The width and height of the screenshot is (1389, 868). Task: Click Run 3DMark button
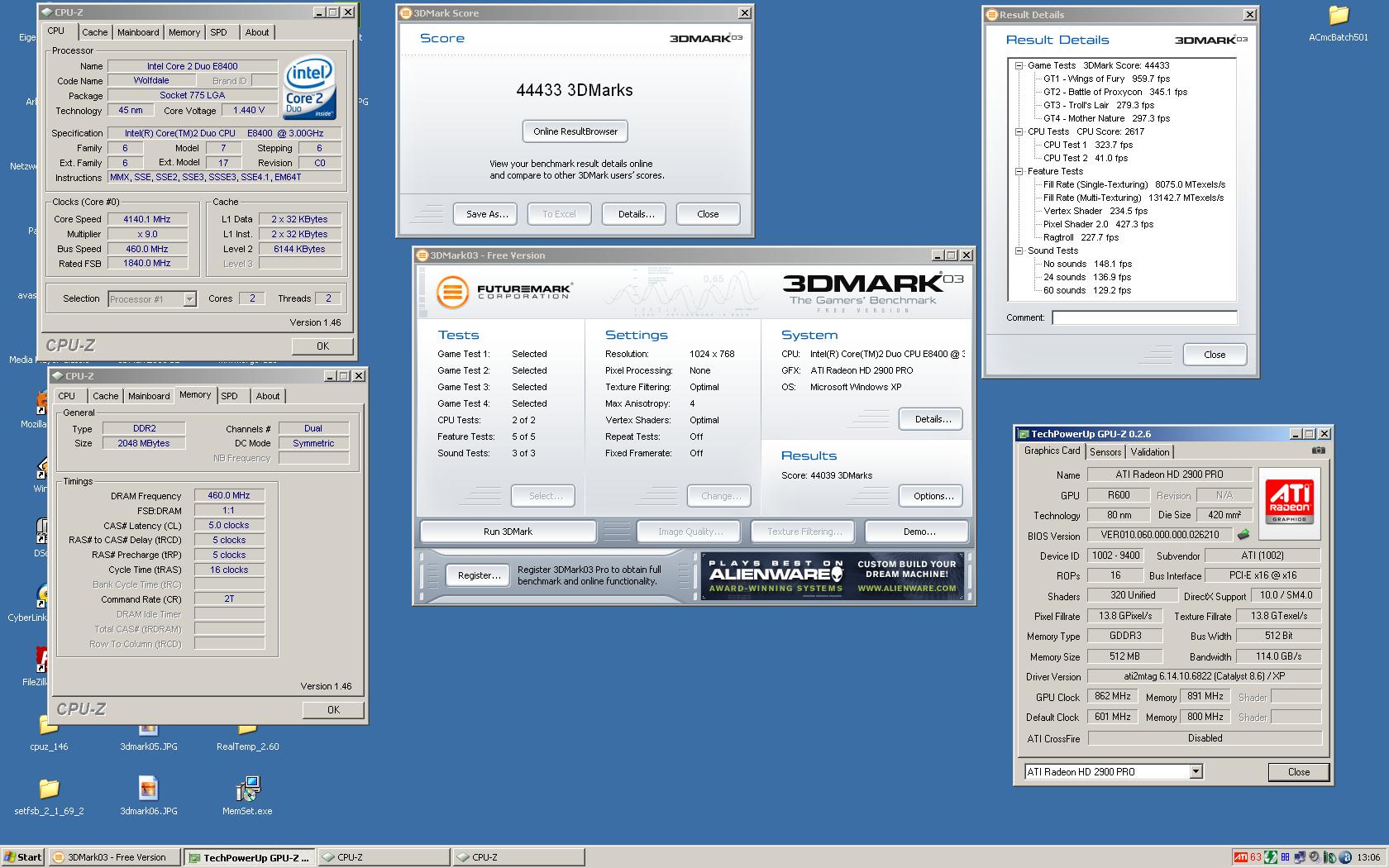click(508, 532)
